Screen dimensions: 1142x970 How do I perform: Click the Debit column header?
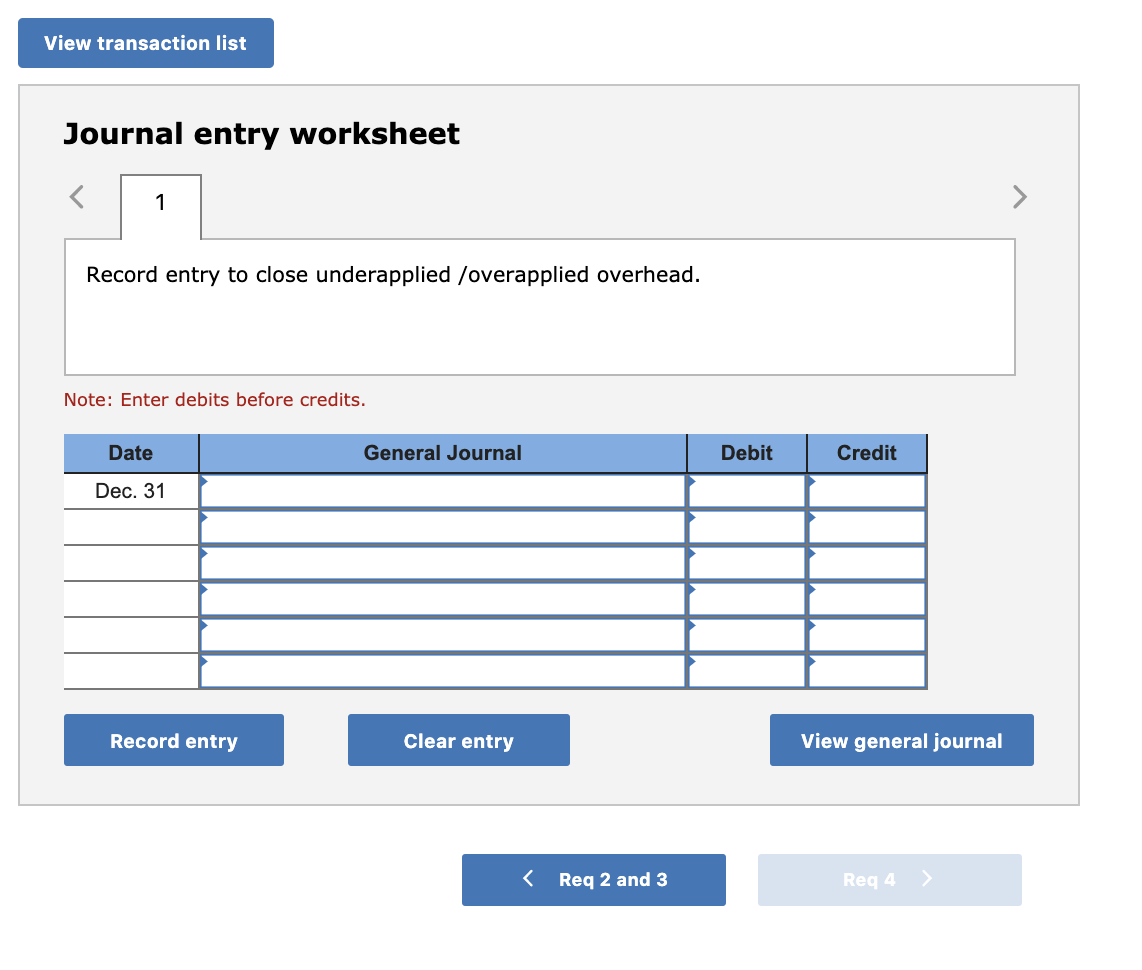click(747, 453)
